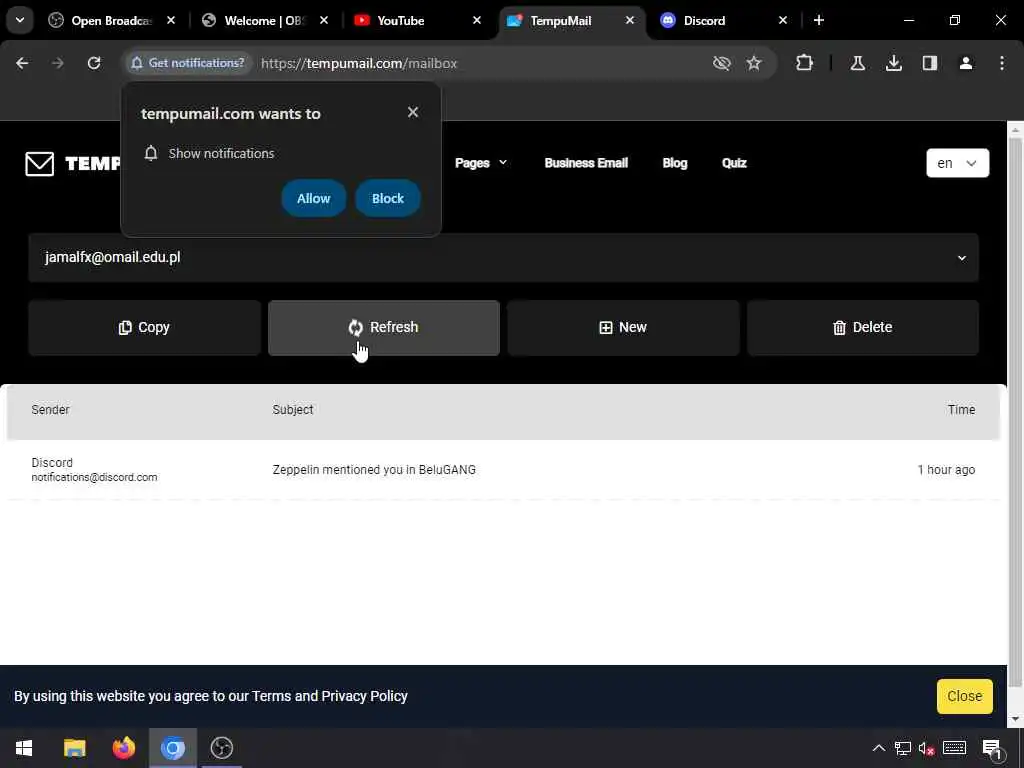Open Firefox from the taskbar
This screenshot has height=768, width=1024.
[x=123, y=748]
